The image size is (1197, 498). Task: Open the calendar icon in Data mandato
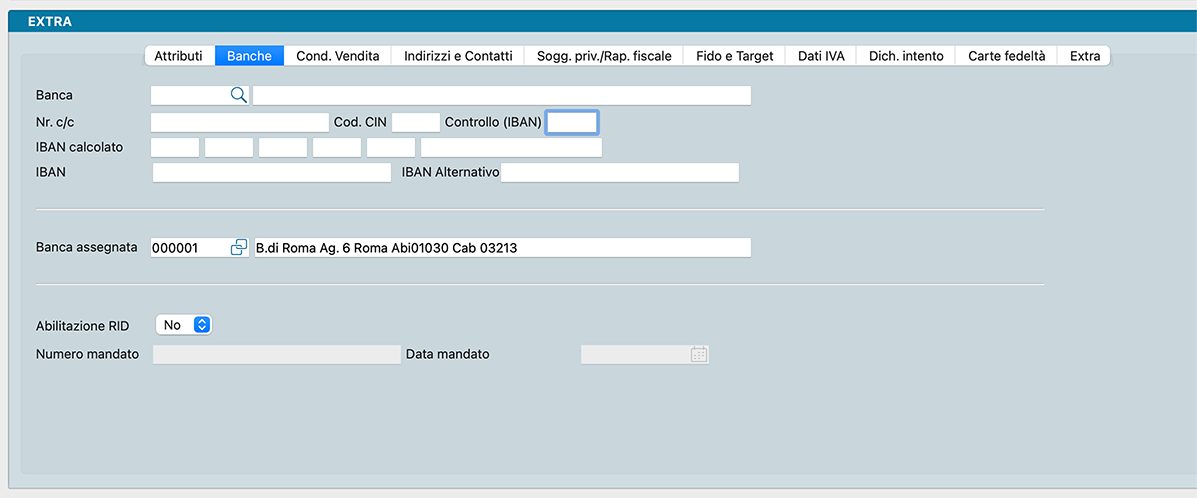(x=699, y=354)
